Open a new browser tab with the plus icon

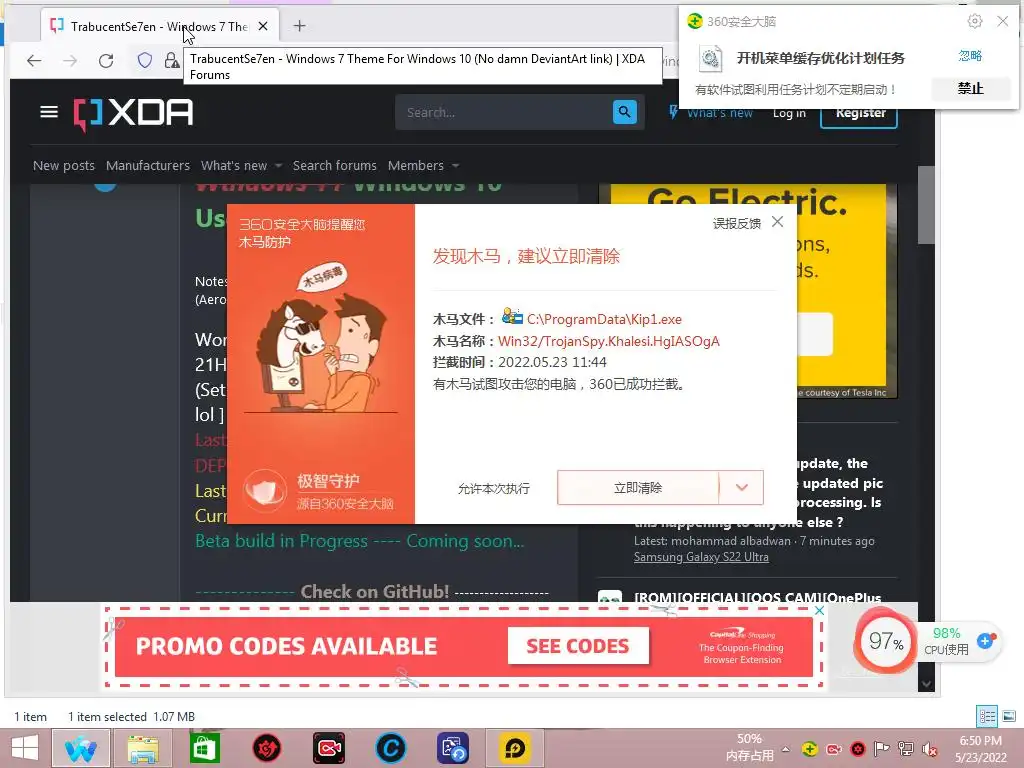pyautogui.click(x=300, y=26)
